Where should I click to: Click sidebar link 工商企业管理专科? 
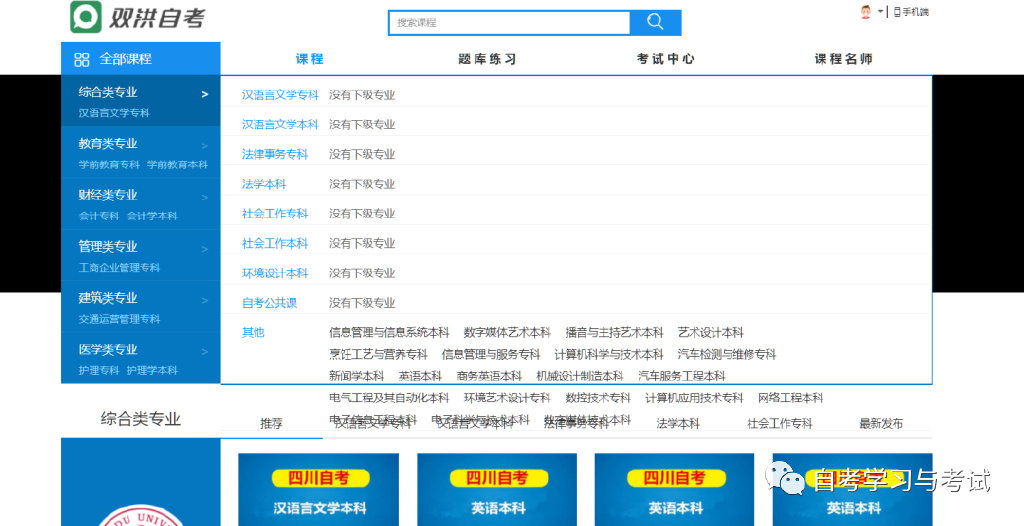click(119, 267)
